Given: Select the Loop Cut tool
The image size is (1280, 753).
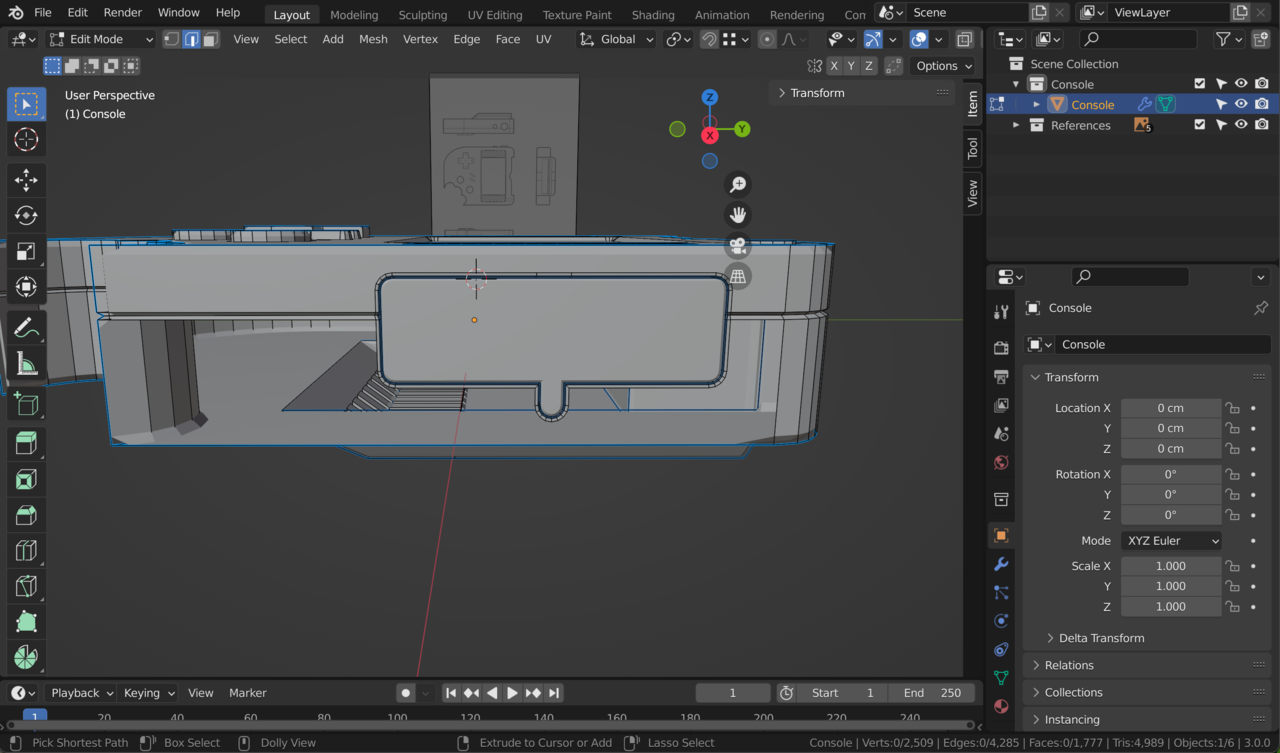Looking at the screenshot, I should 26,551.
